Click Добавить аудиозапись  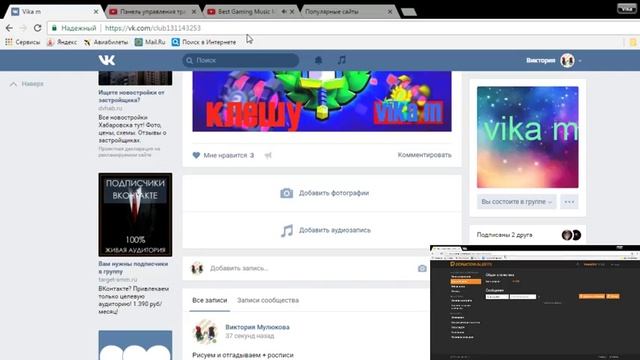[x=335, y=230]
